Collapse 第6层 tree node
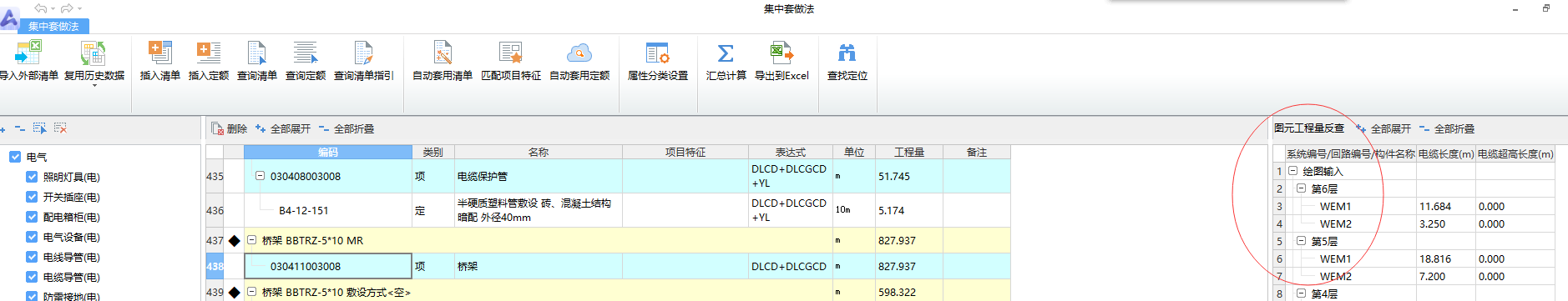Image resolution: width=1568 pixels, height=301 pixels. pos(1301,188)
